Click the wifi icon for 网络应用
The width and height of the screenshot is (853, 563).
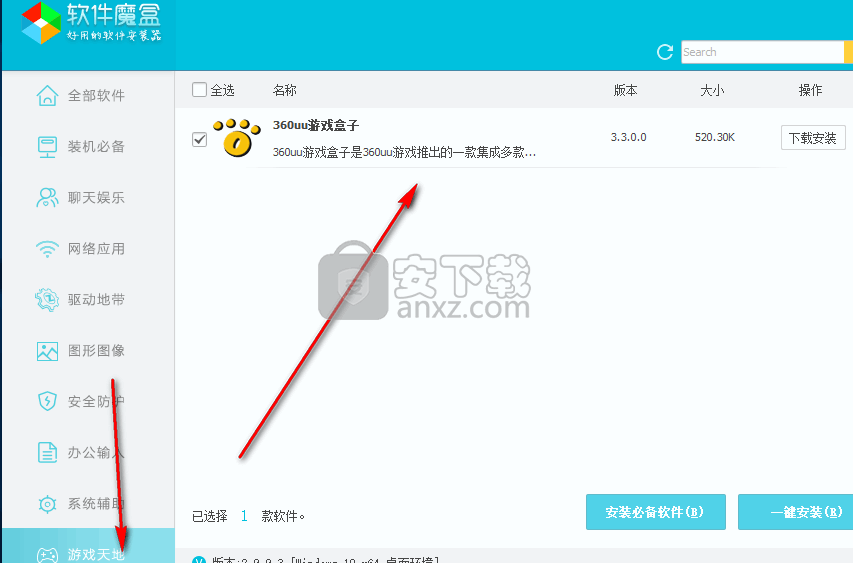[x=47, y=249]
